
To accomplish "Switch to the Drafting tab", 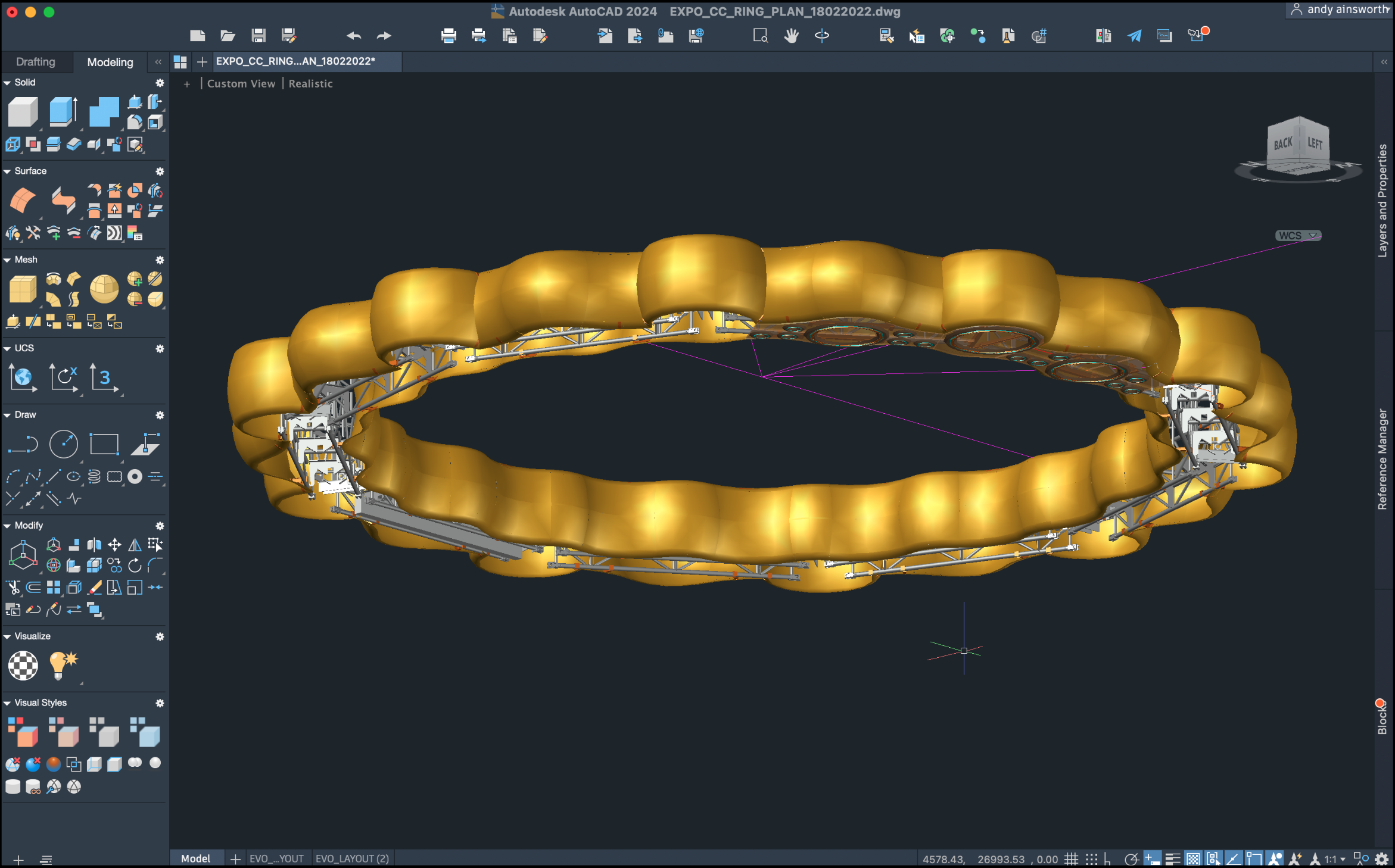I will pyautogui.click(x=36, y=62).
